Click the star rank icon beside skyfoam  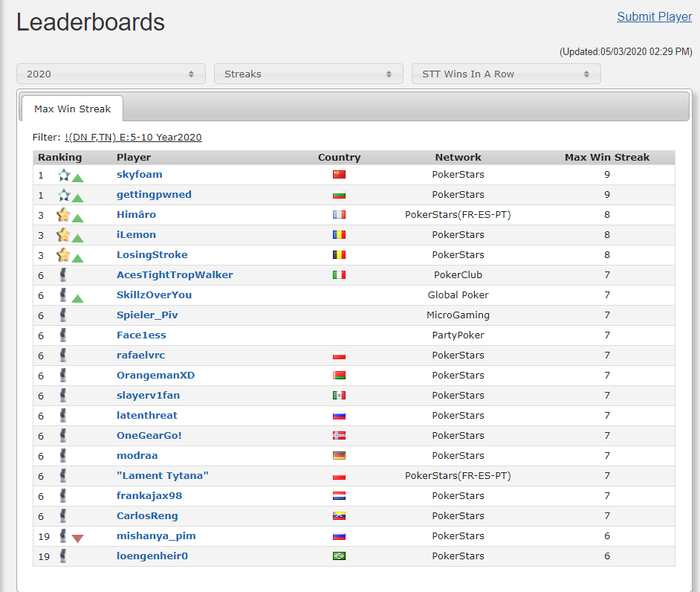point(64,175)
